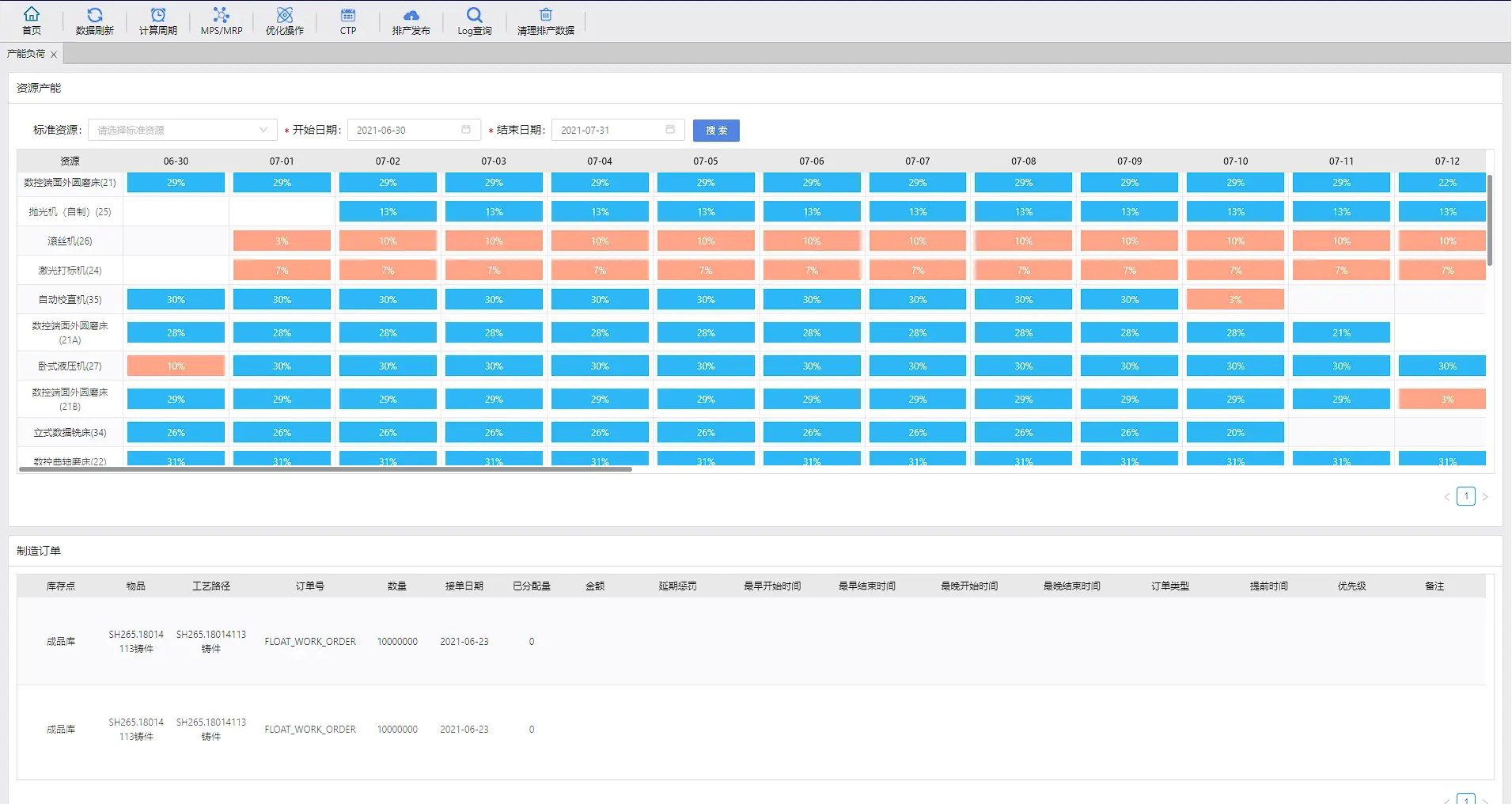This screenshot has width=1512, height=804.
Task: Click the 订单号 column header
Action: coord(310,586)
